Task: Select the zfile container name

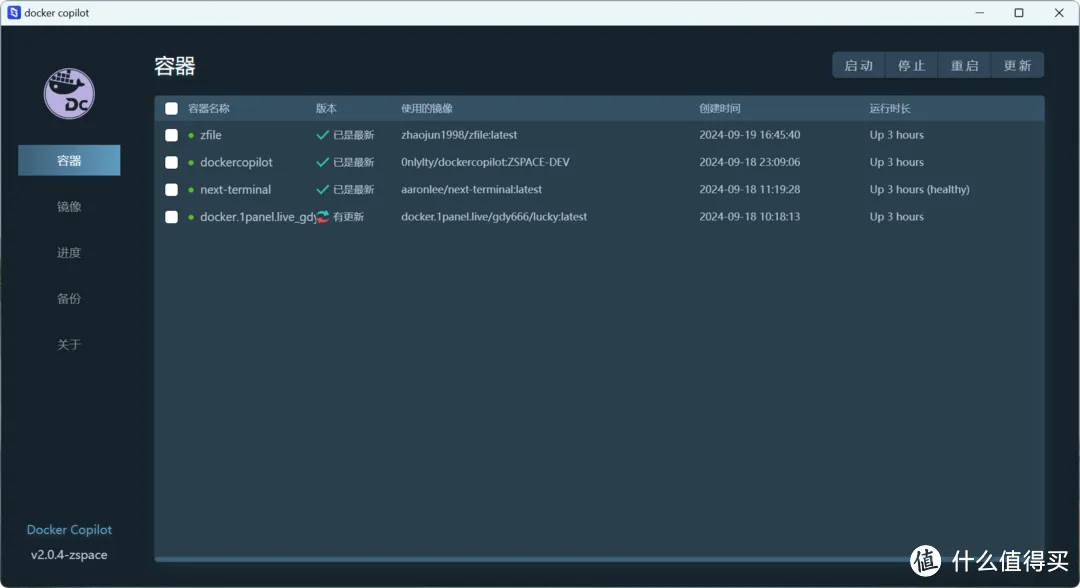Action: (x=211, y=135)
